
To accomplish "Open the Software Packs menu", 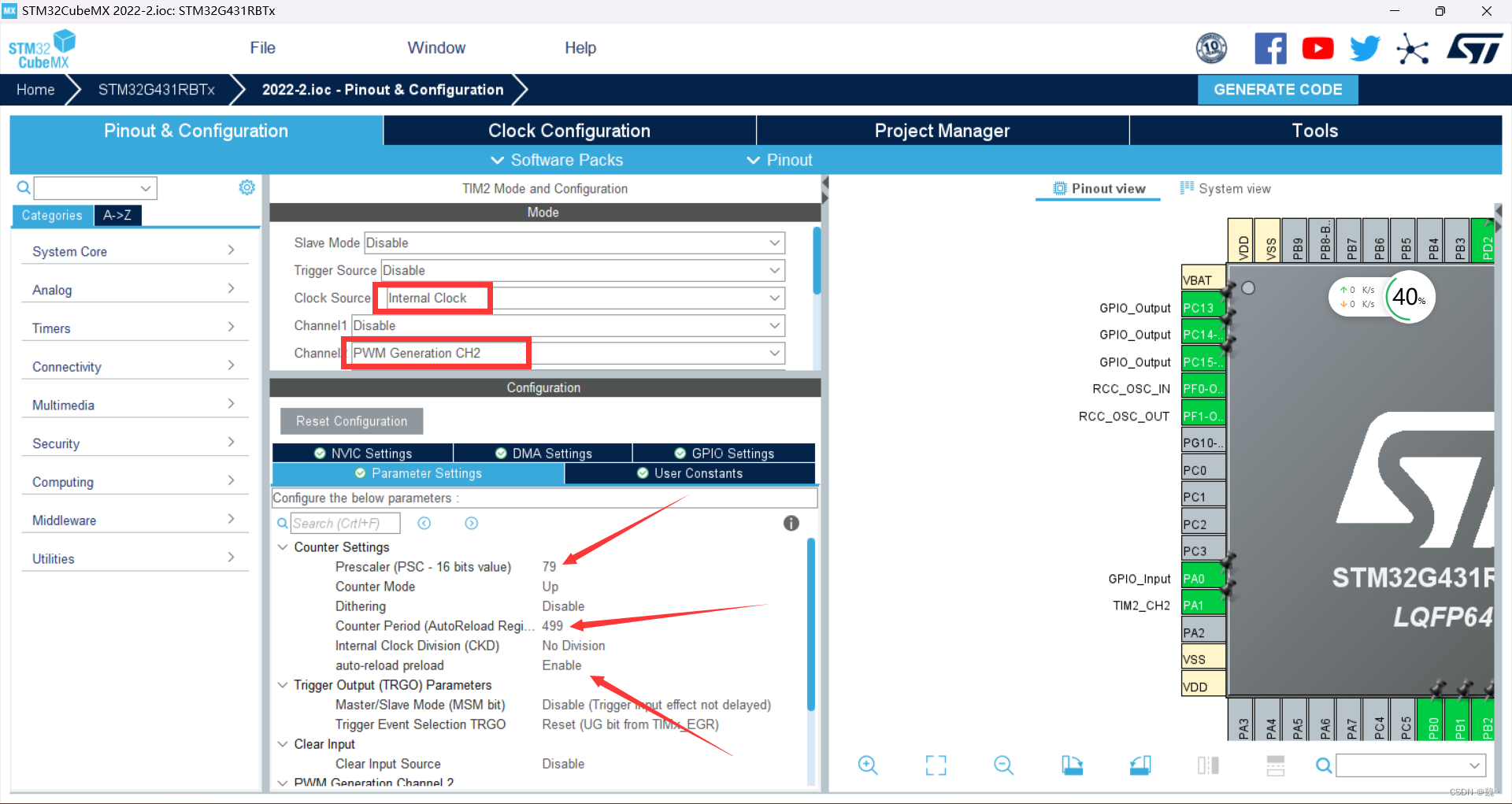I will tap(557, 160).
